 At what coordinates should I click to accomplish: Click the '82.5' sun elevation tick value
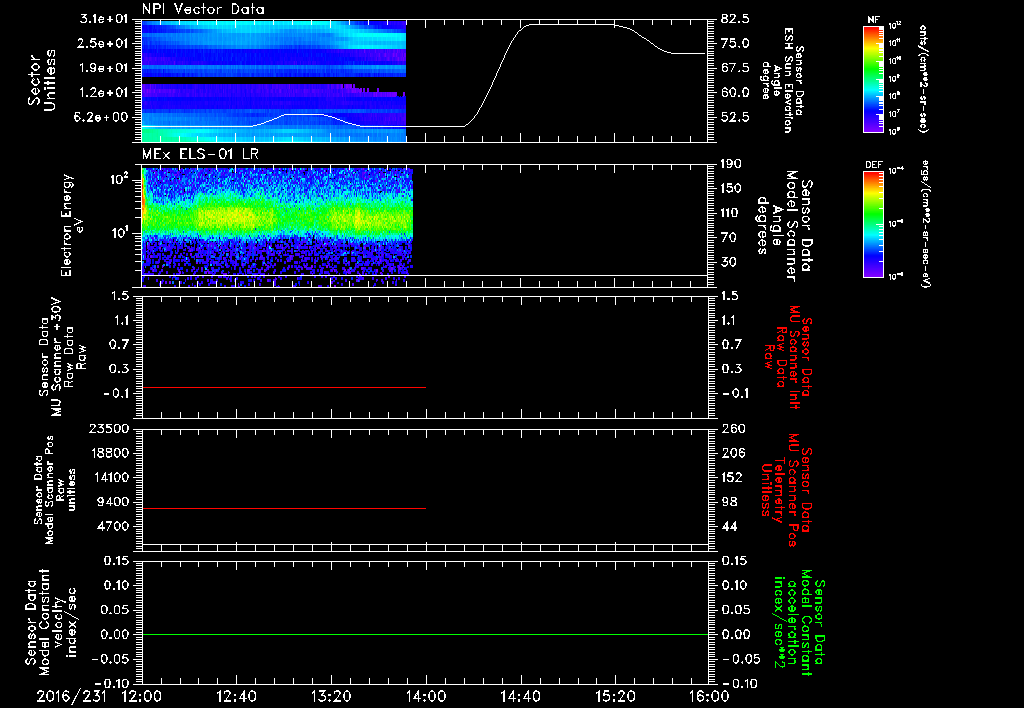pos(736,19)
